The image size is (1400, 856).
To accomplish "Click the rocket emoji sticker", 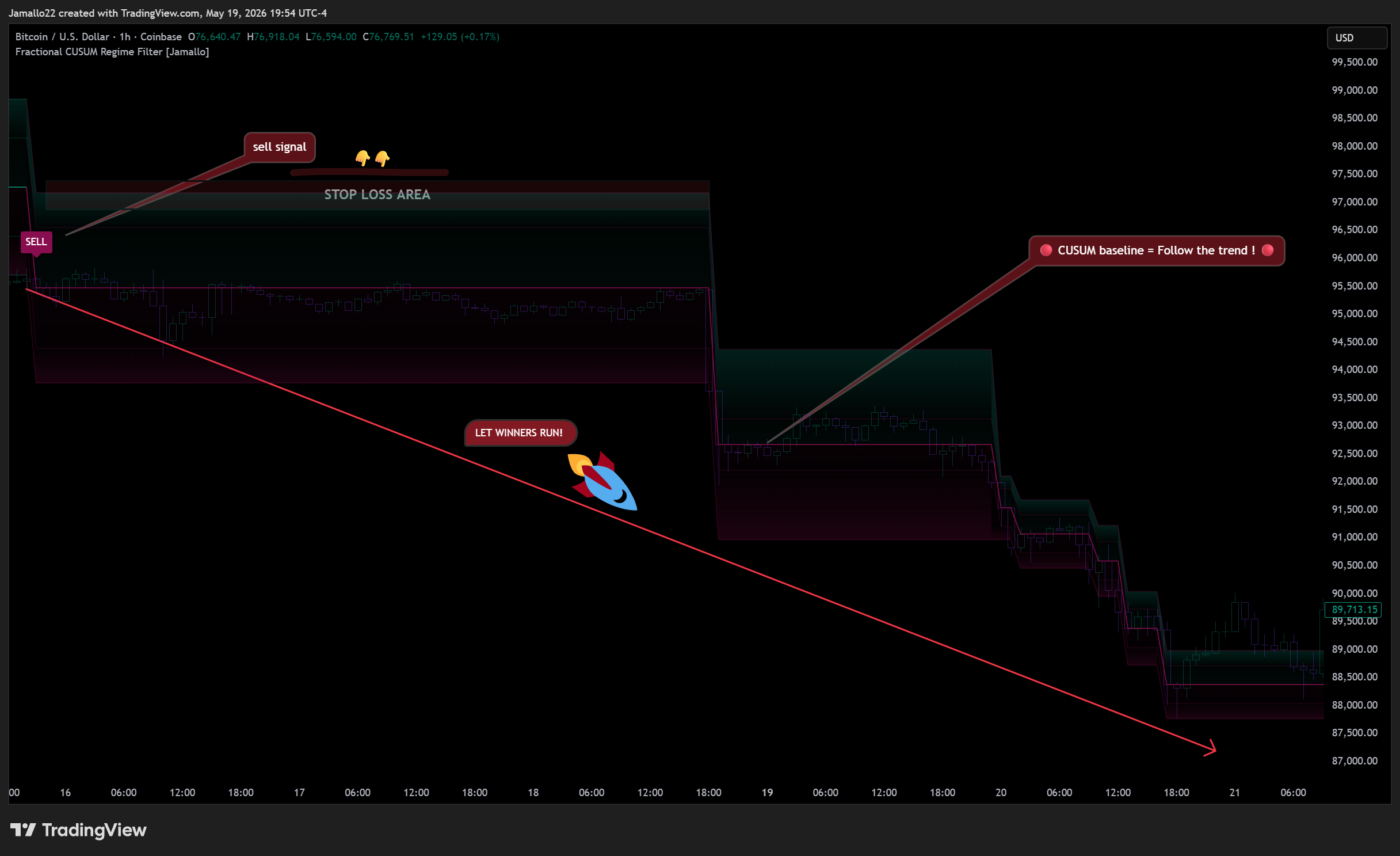I will 602,481.
